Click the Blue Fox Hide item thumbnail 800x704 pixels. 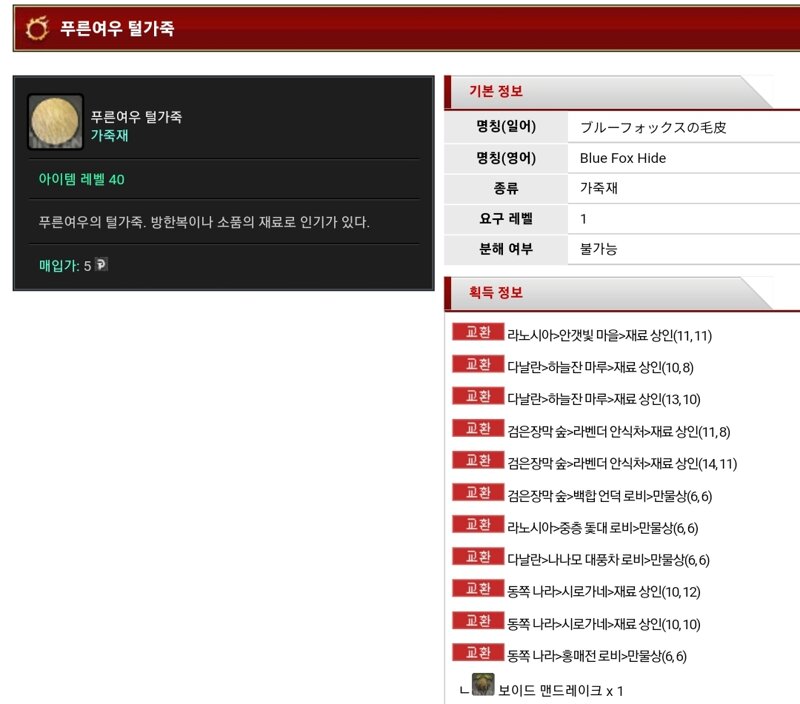click(55, 121)
